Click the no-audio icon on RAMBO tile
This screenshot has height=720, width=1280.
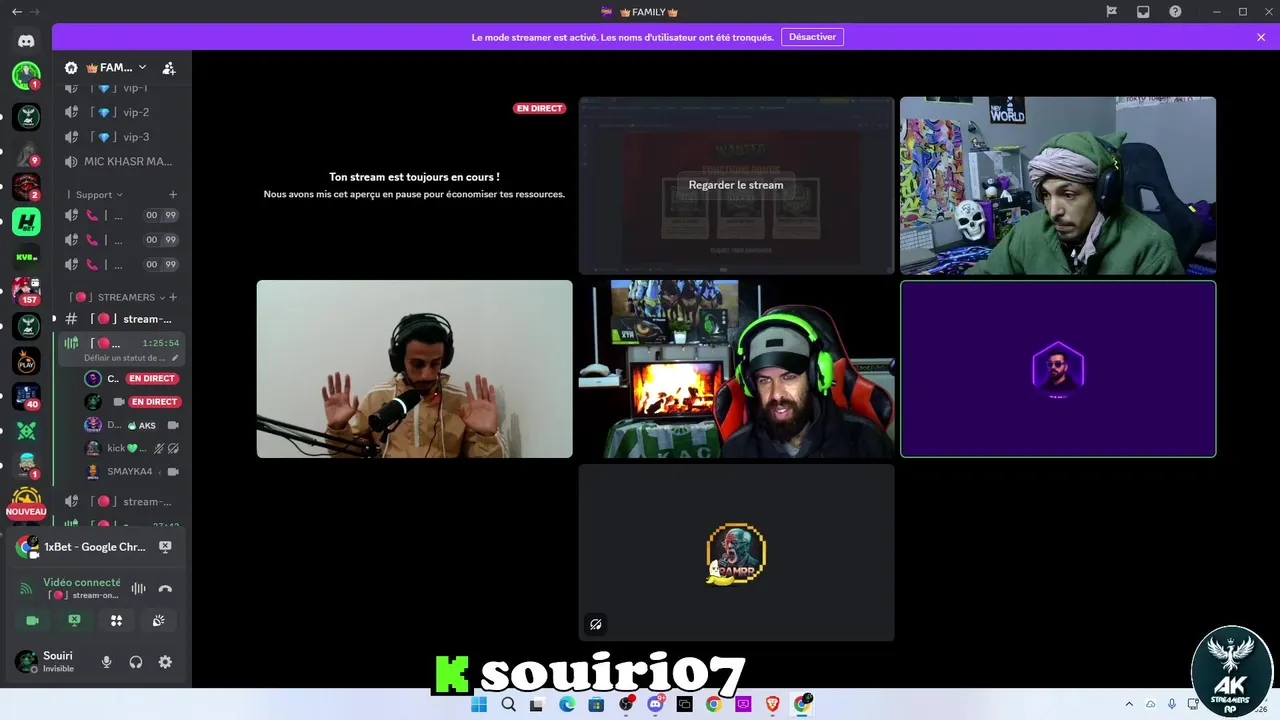[596, 624]
